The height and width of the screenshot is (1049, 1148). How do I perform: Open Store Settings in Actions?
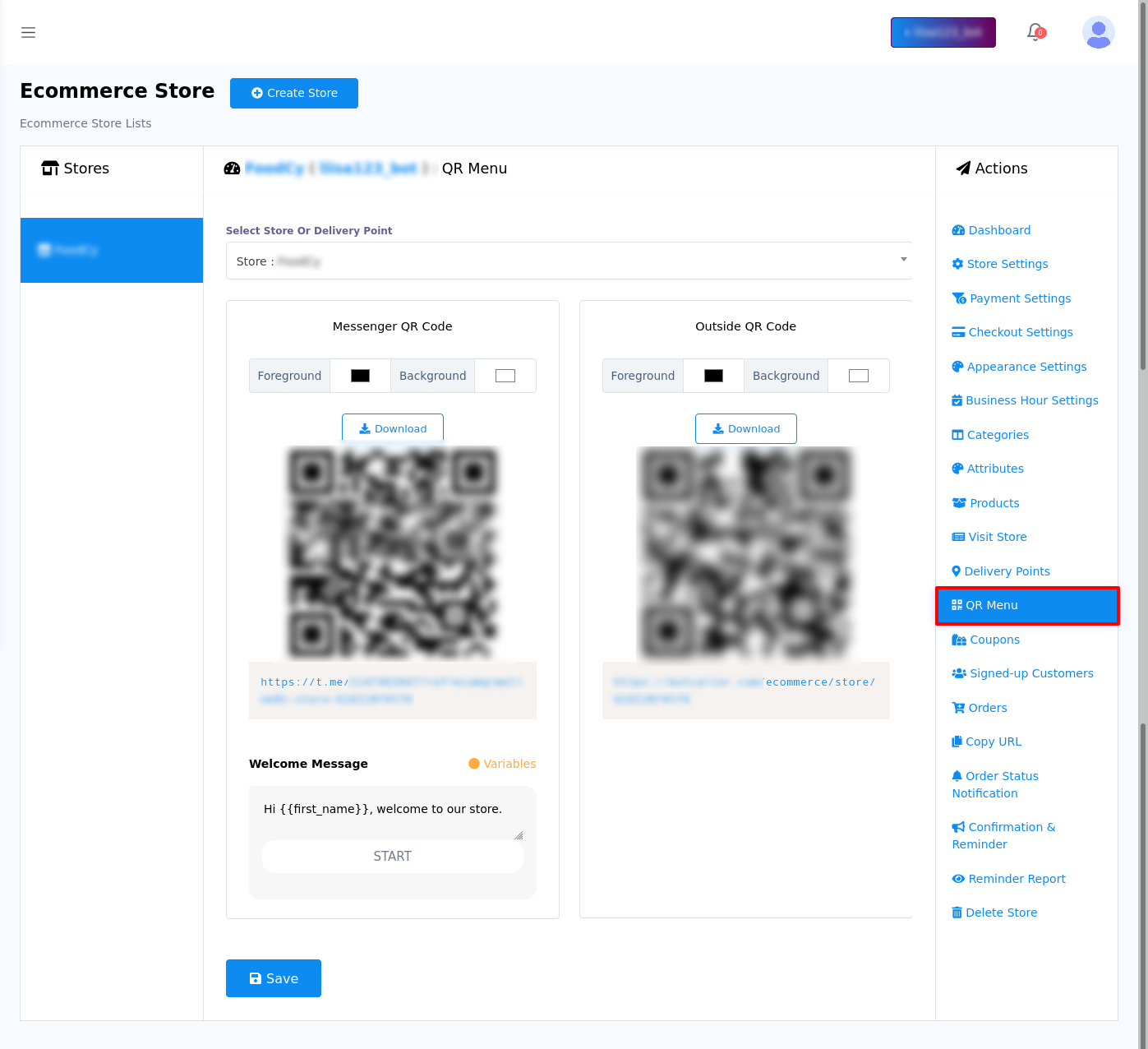pyautogui.click(x=1000, y=264)
